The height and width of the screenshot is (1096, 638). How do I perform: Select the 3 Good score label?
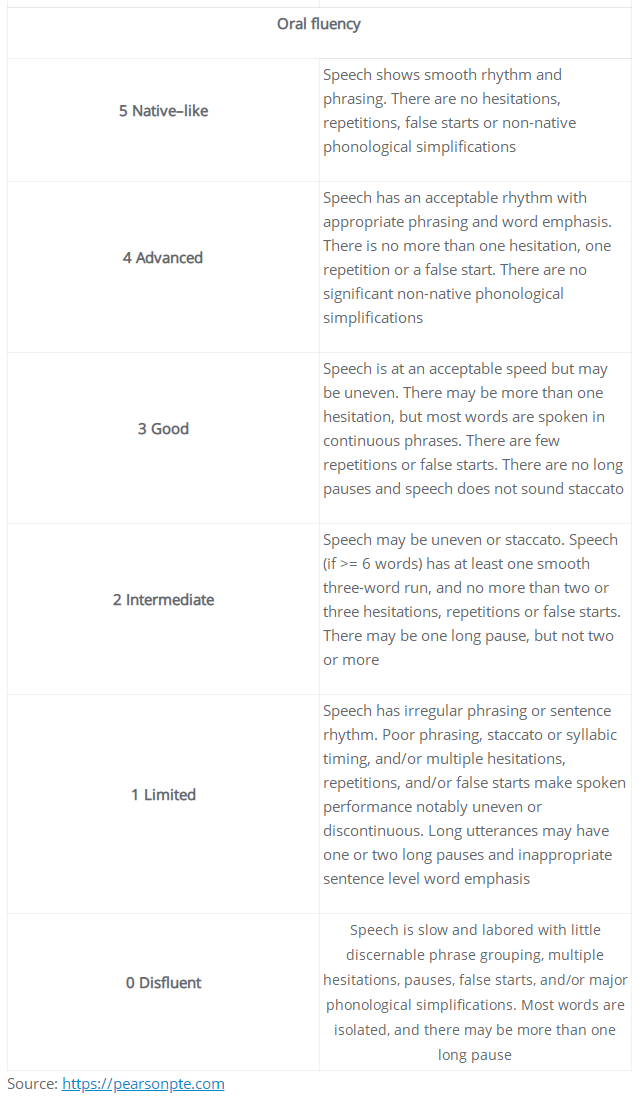163,428
